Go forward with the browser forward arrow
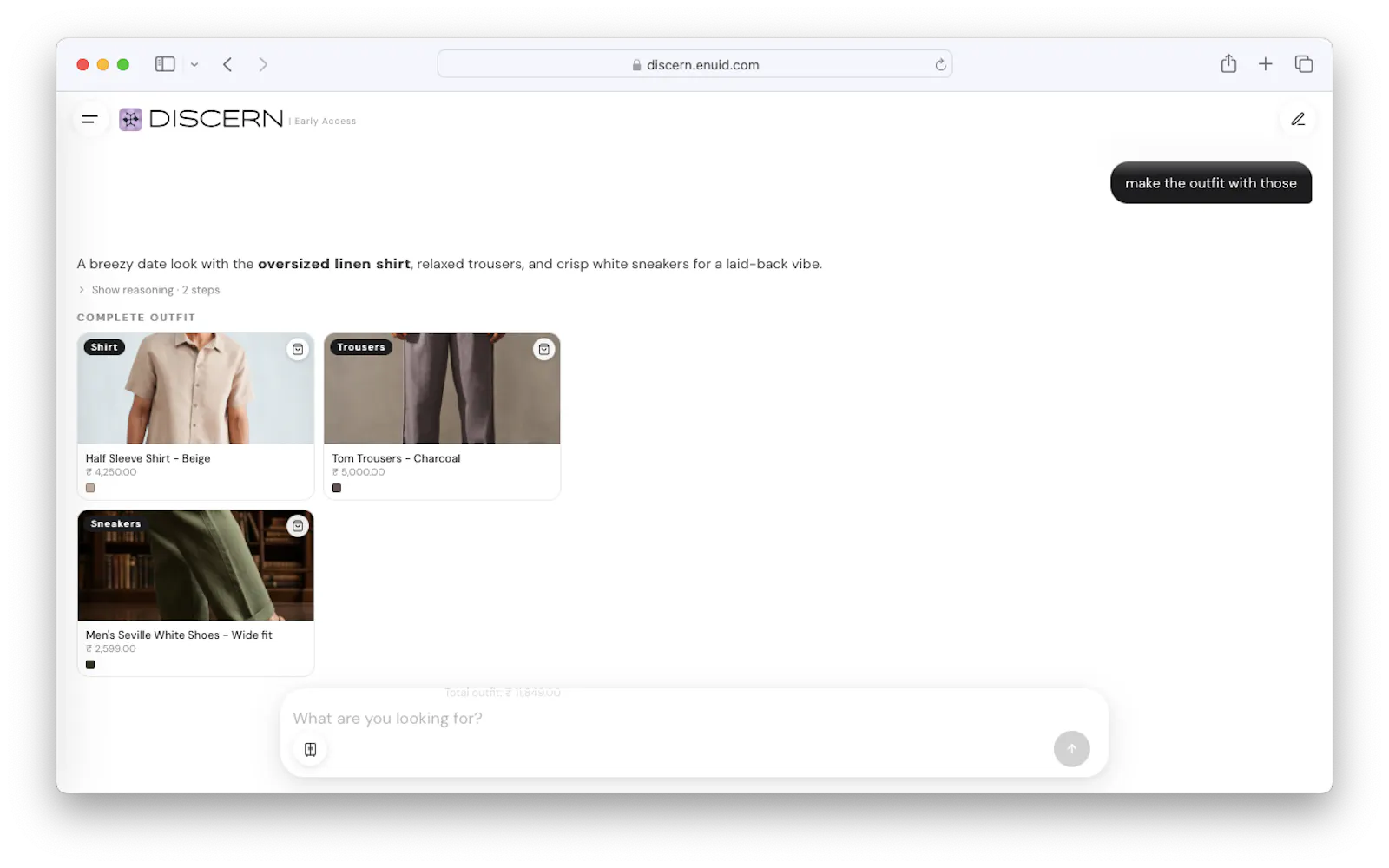The height and width of the screenshot is (868, 1389). [263, 64]
